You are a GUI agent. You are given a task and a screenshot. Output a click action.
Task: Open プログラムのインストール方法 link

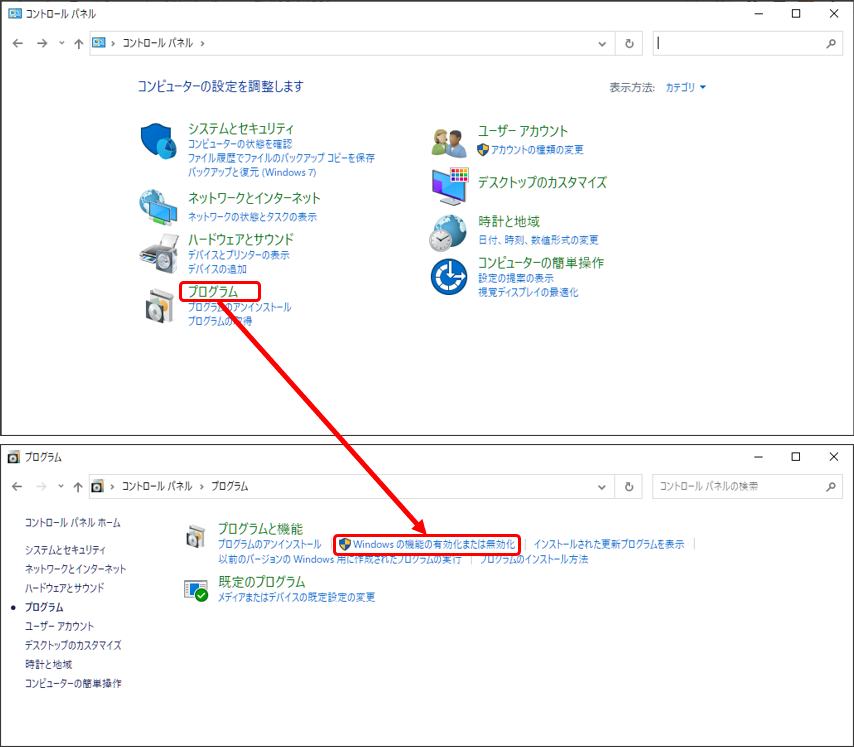click(x=534, y=559)
